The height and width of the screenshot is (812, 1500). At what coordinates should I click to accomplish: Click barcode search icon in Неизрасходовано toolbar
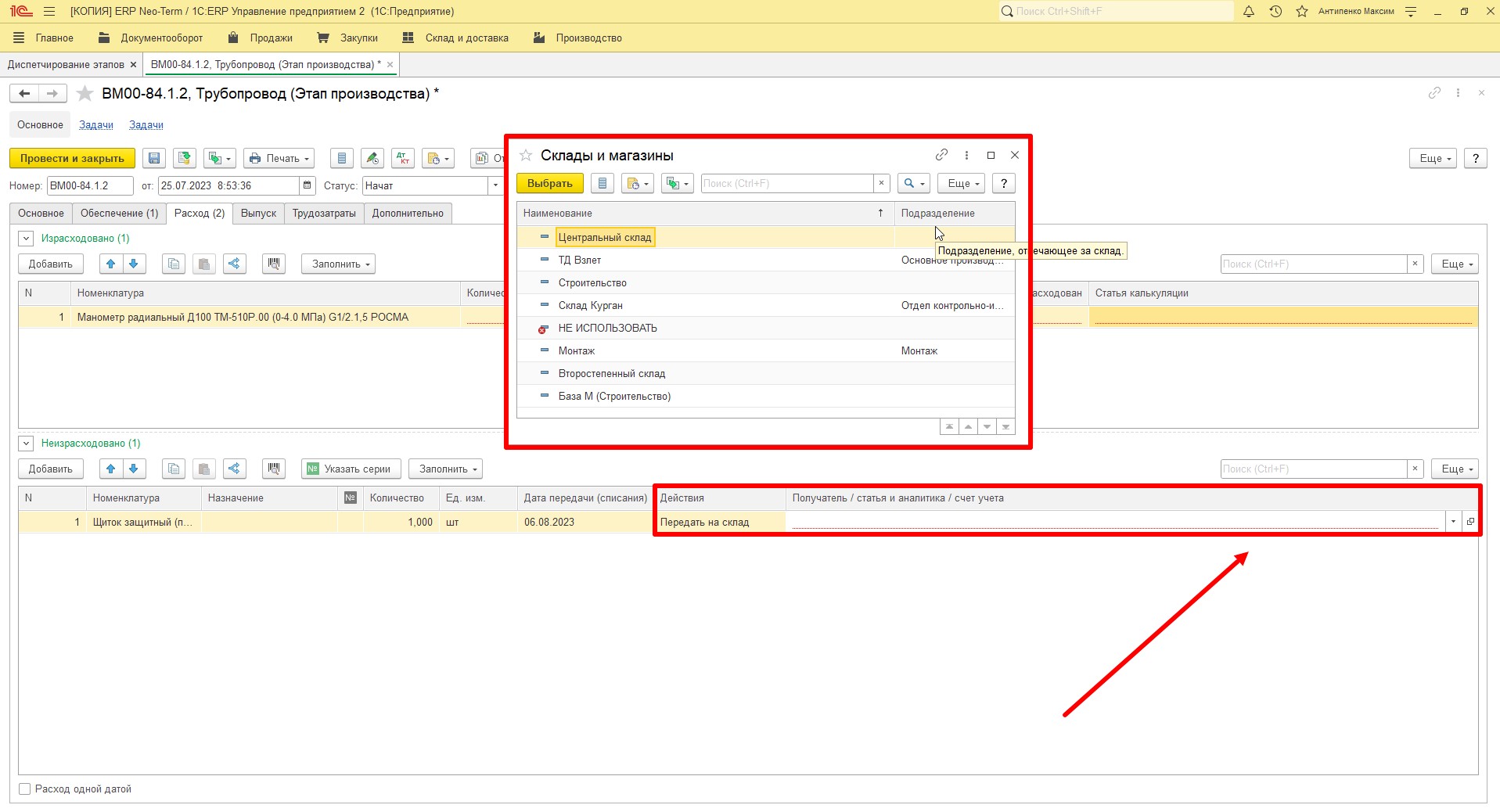tap(274, 469)
